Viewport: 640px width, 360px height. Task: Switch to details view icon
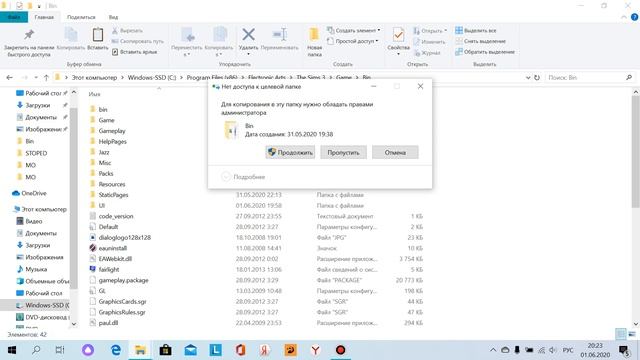tap(620, 334)
